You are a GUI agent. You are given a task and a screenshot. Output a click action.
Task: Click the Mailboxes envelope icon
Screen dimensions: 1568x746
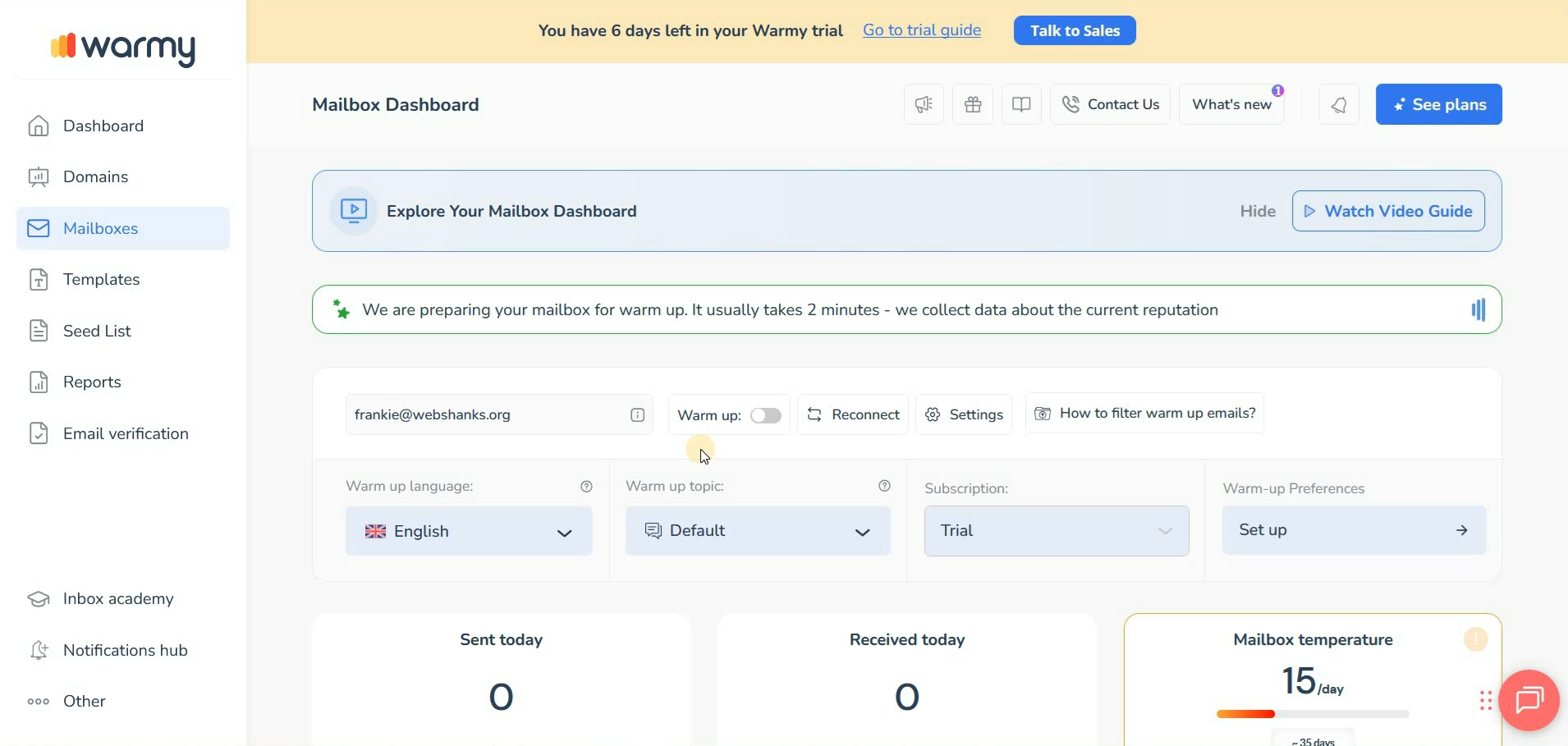pyautogui.click(x=39, y=228)
